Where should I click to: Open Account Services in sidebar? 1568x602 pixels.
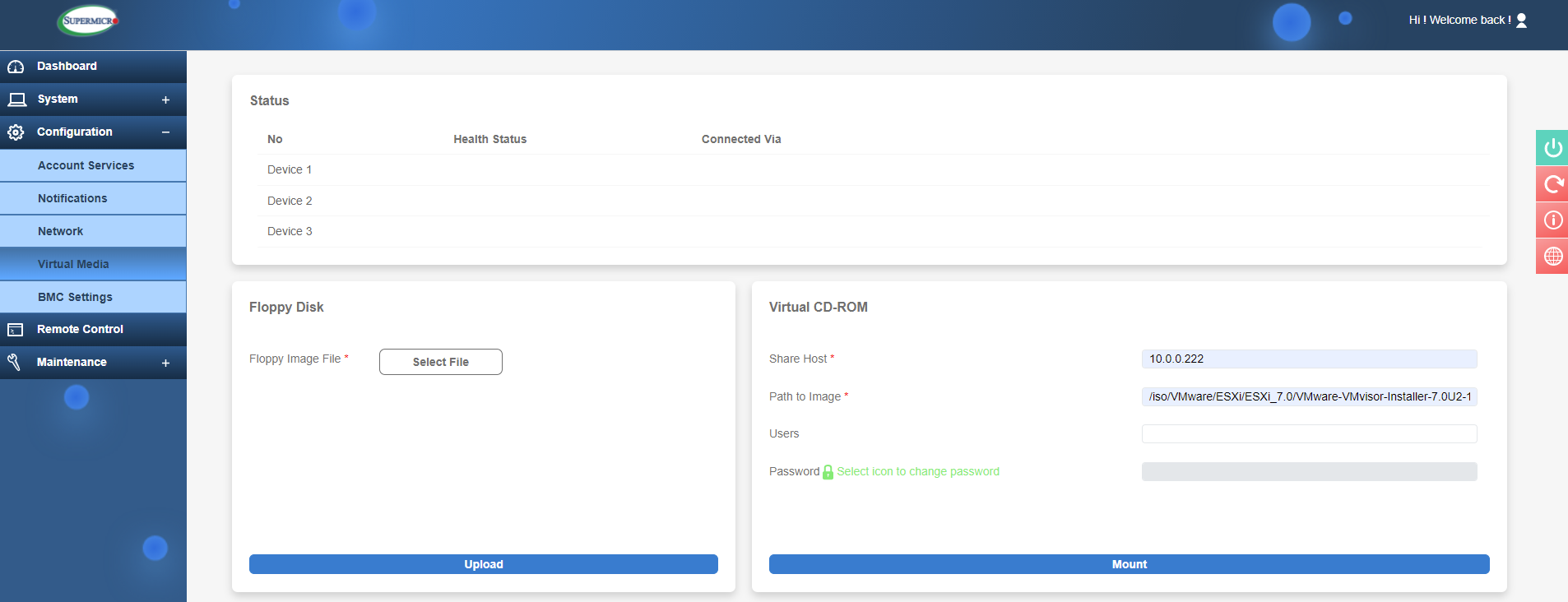coord(86,165)
